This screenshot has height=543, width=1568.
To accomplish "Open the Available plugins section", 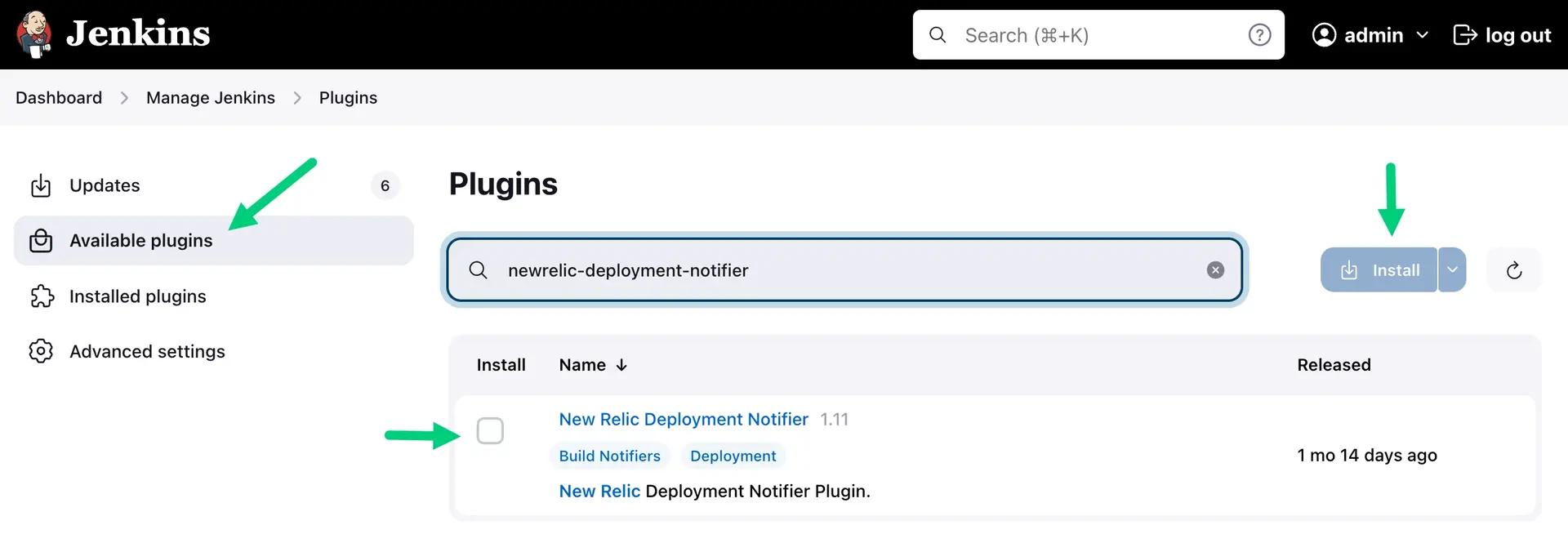I will point(140,241).
